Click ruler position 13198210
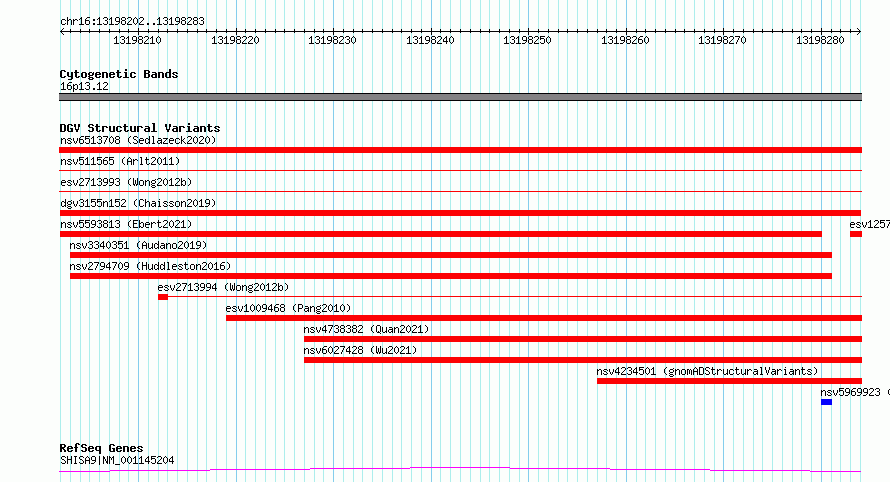Screen dimensions: 890x482 [137, 40]
